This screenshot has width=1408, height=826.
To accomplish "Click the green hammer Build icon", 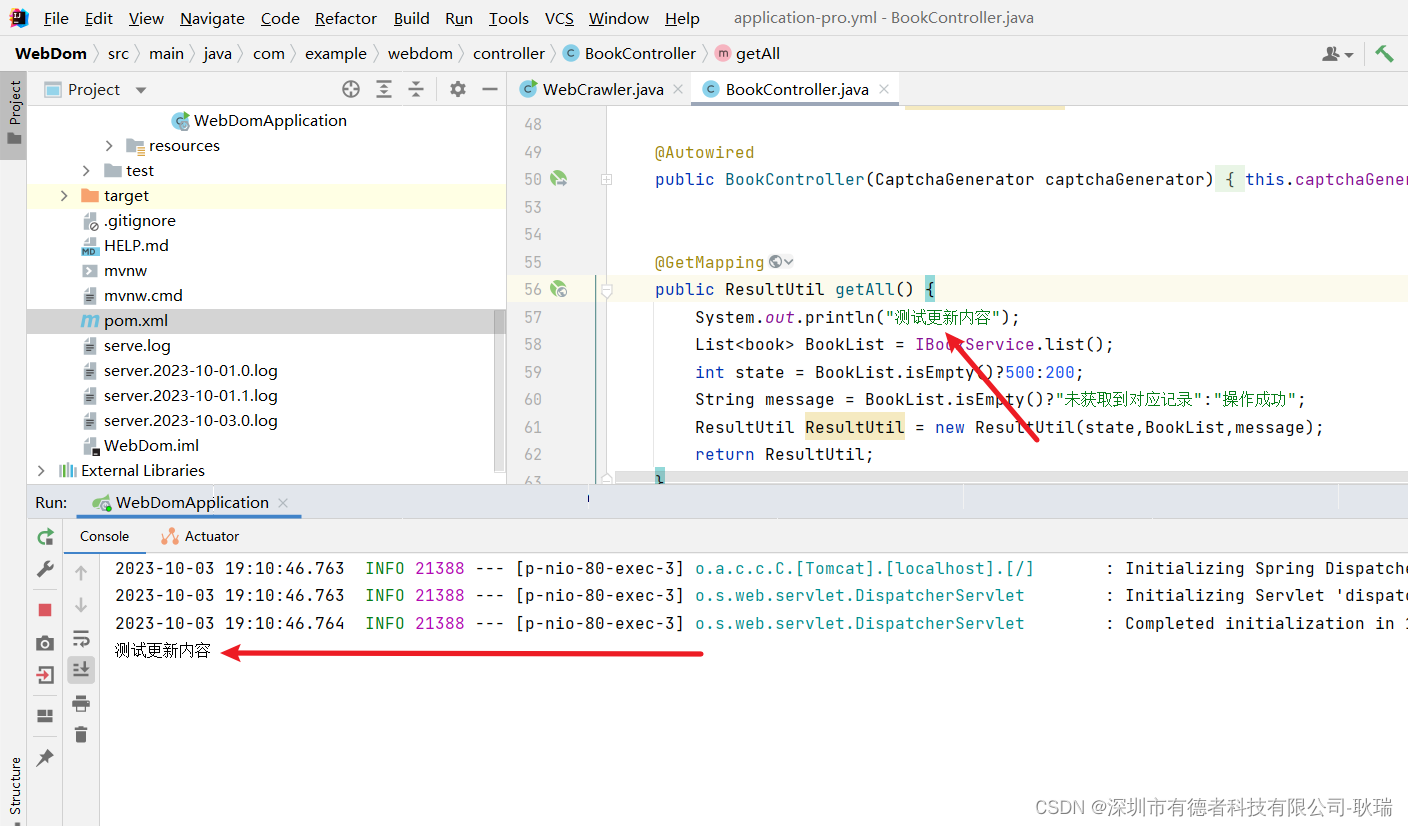I will 1384,53.
